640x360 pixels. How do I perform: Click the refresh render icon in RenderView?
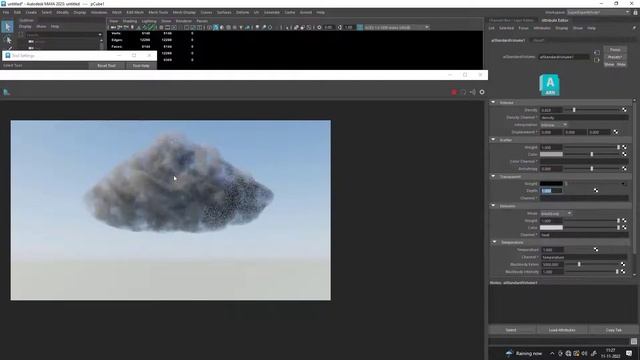463,92
